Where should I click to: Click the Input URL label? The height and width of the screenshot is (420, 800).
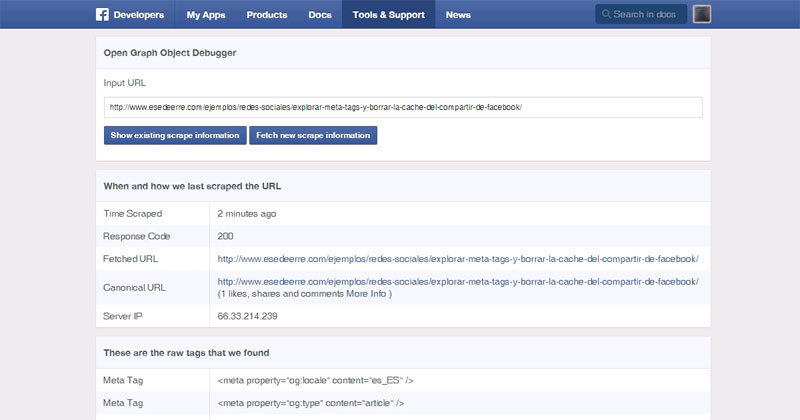point(124,83)
